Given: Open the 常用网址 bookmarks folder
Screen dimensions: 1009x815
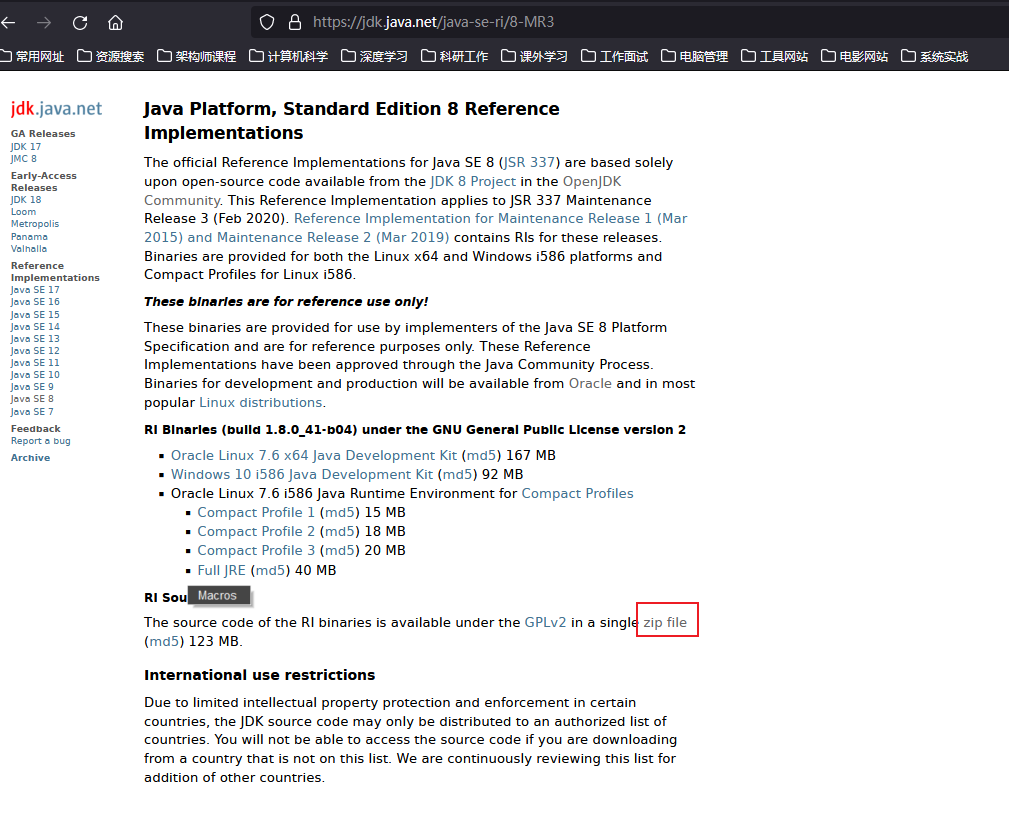Looking at the screenshot, I should click(32, 57).
